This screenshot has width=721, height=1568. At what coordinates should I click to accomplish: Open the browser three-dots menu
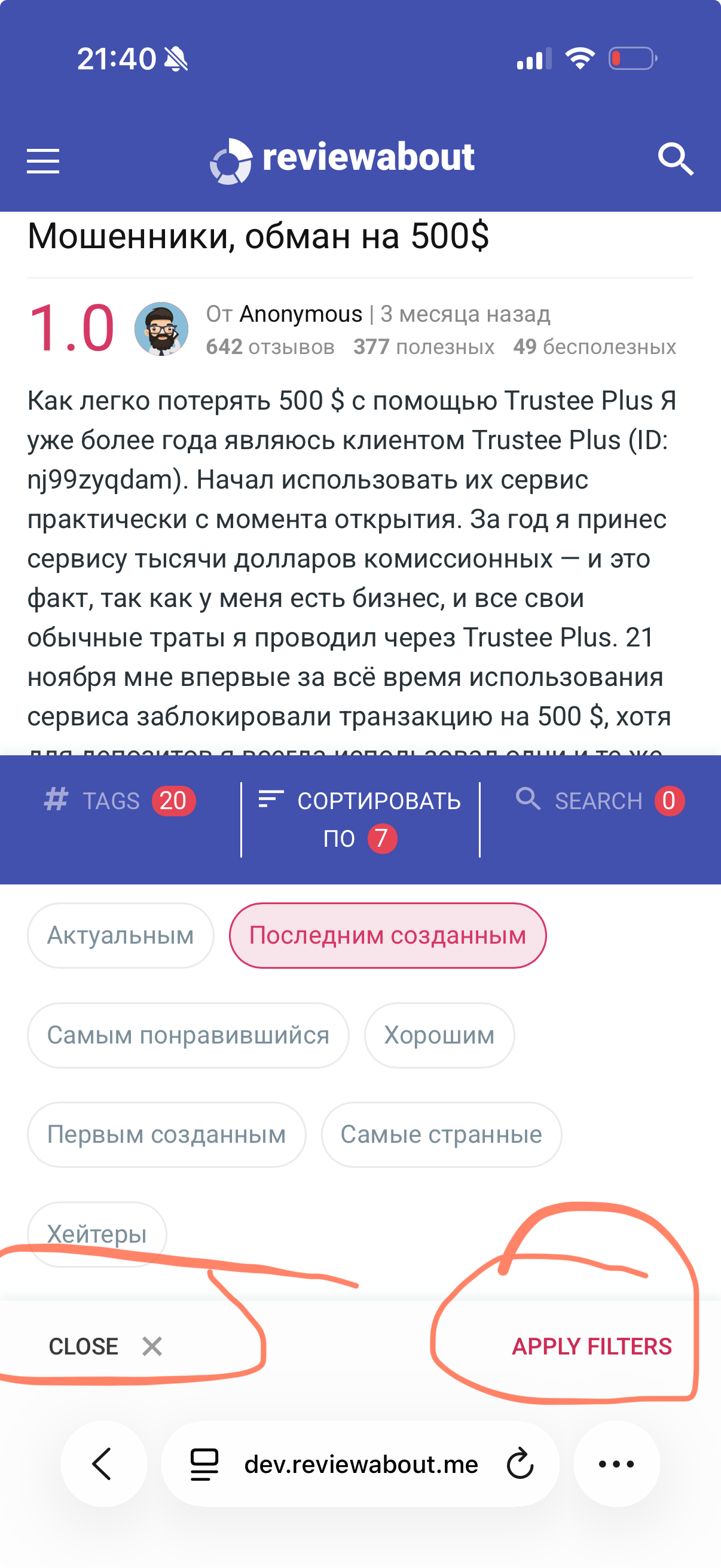point(616,1464)
